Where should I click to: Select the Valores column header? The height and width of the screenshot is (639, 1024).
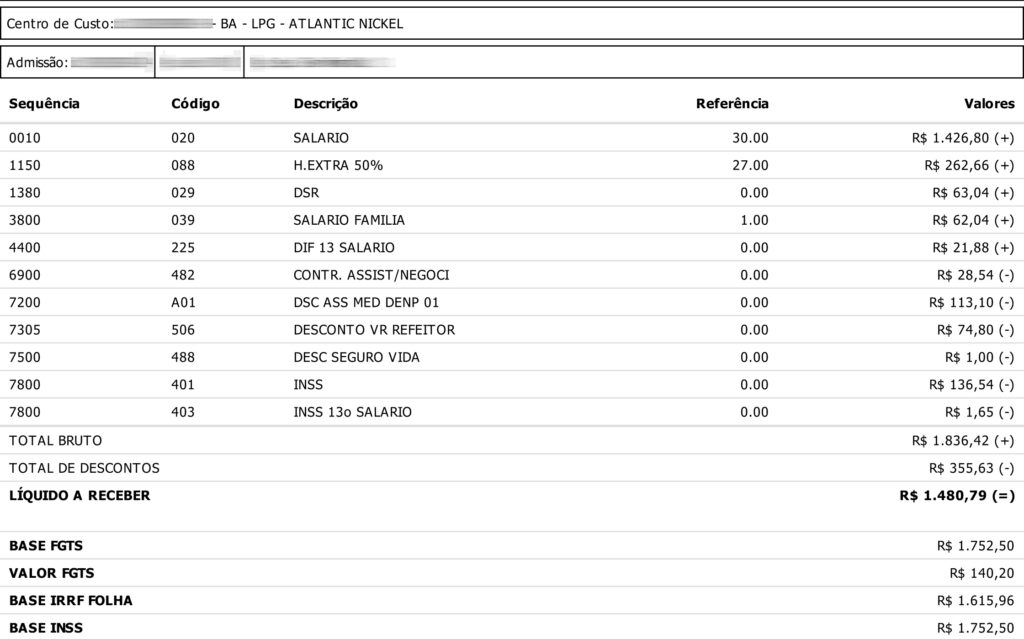988,104
